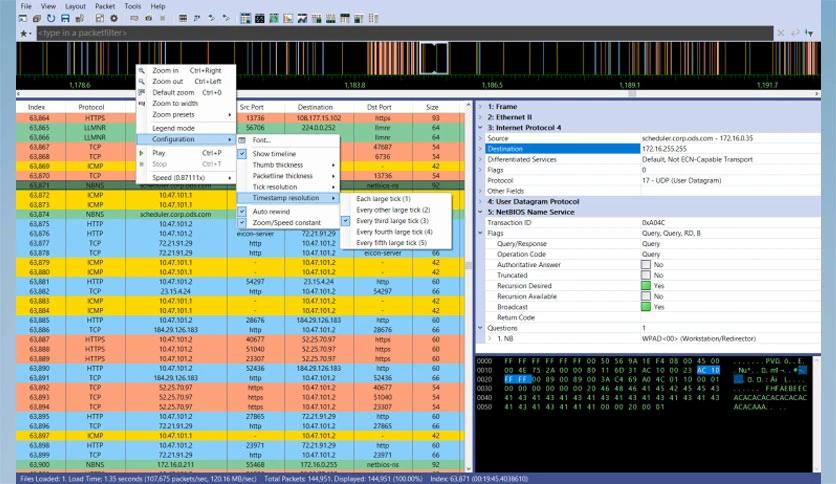The width and height of the screenshot is (836, 484).
Task: Select Each large tick (1) option
Action: 396,199
